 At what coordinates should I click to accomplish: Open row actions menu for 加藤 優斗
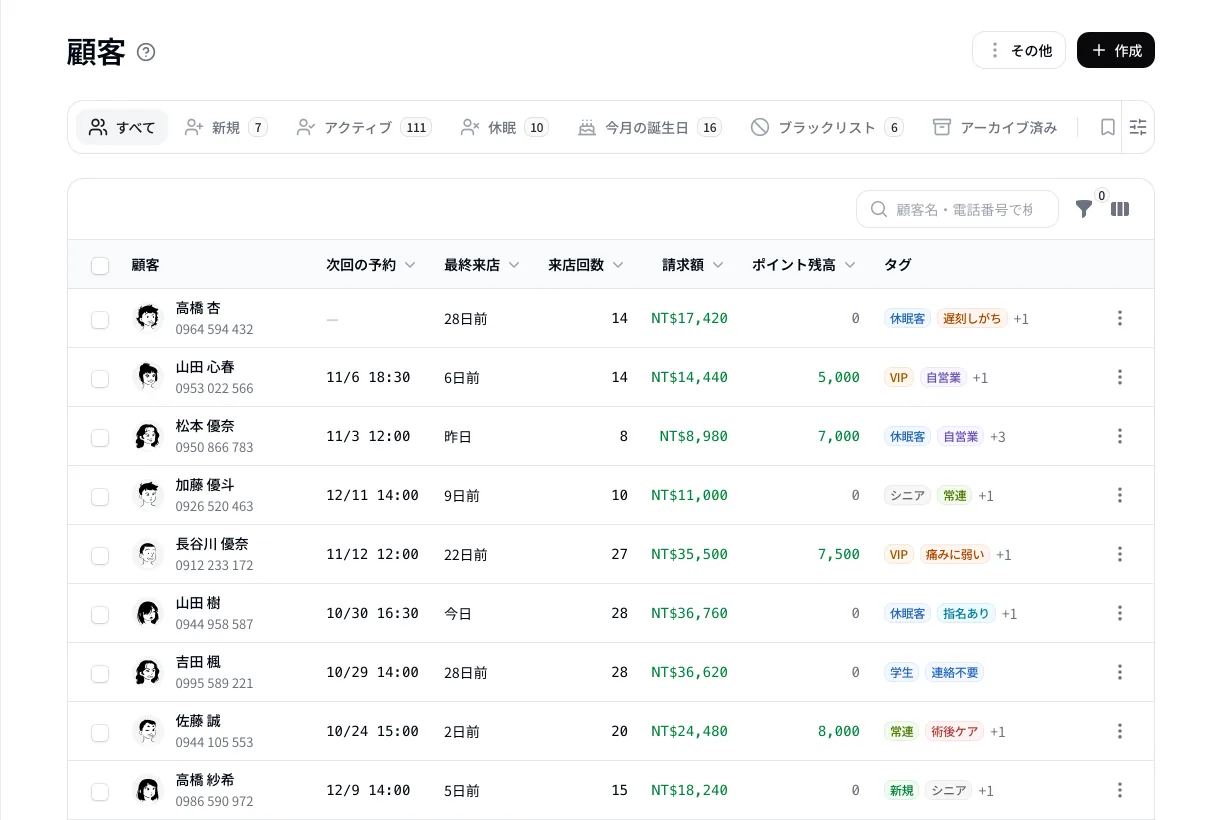tap(1120, 495)
